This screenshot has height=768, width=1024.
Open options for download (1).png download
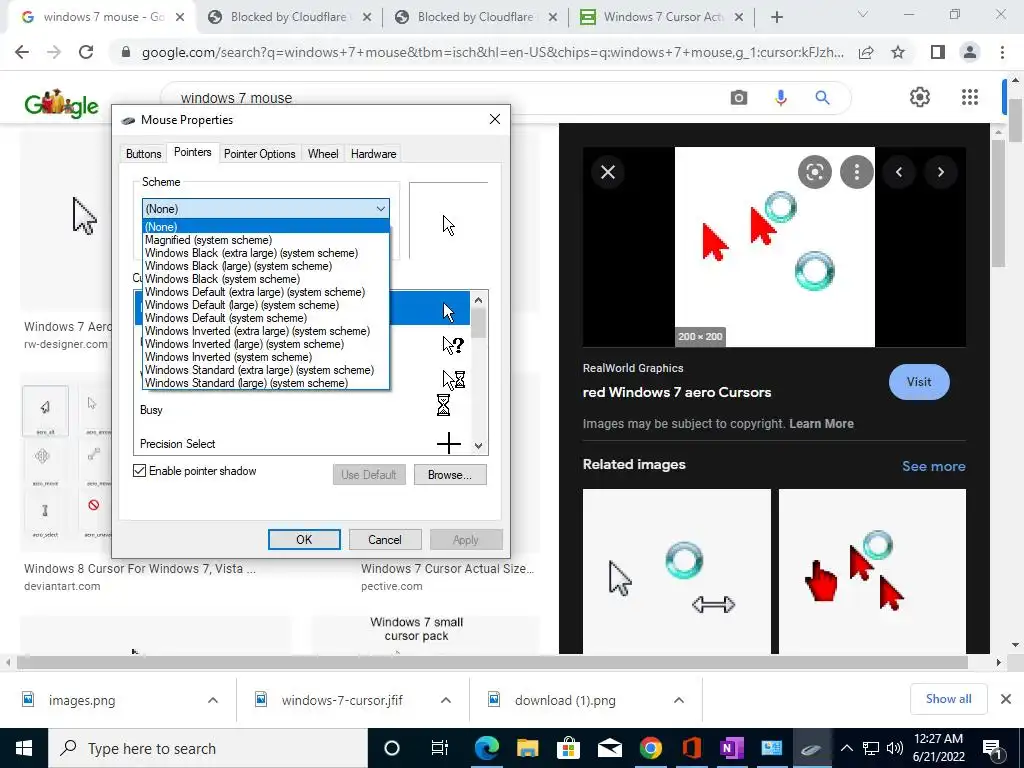(x=679, y=700)
